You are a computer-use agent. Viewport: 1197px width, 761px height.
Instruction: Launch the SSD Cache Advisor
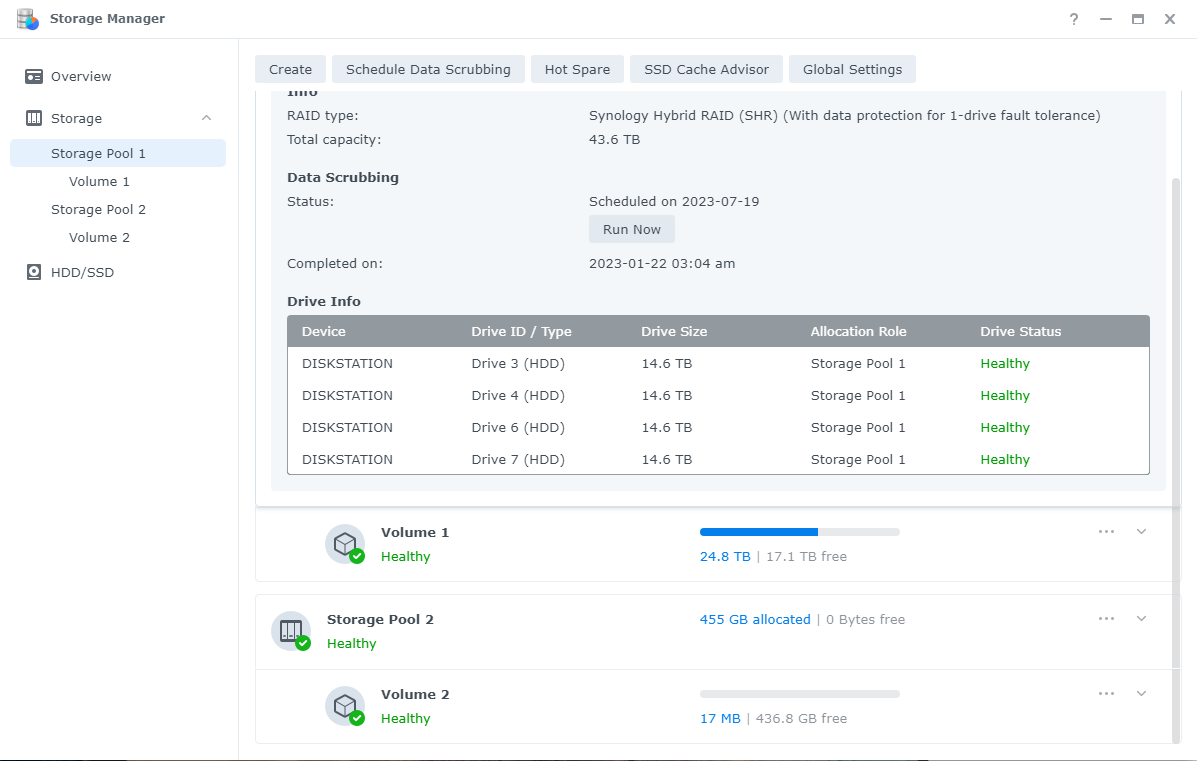(706, 69)
